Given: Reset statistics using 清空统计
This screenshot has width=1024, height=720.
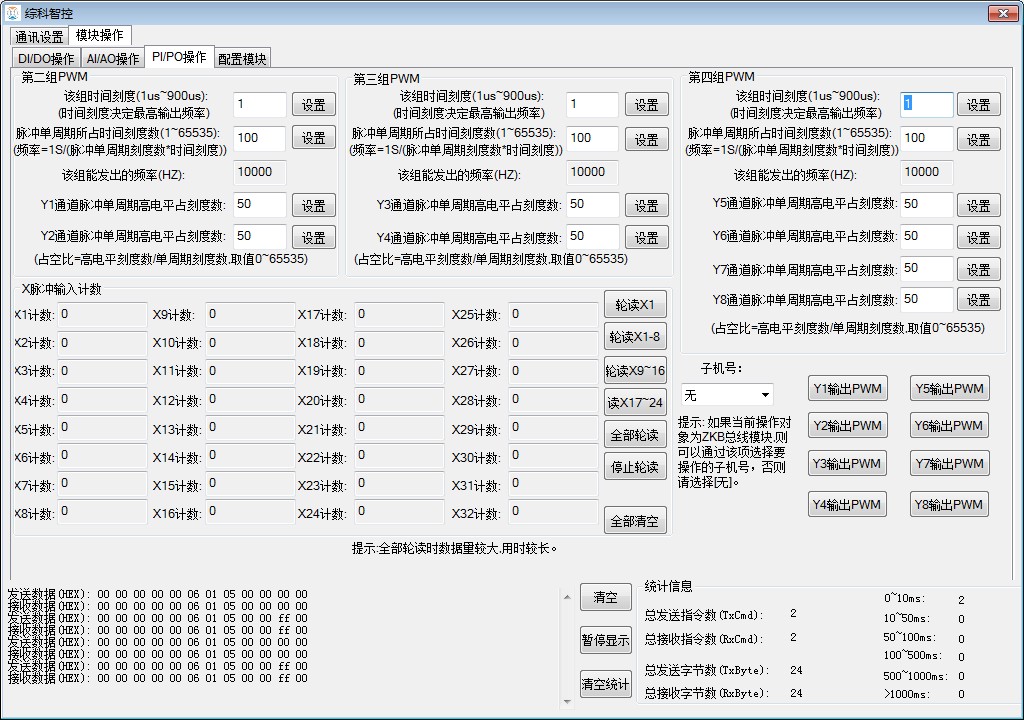Looking at the screenshot, I should coord(605,685).
